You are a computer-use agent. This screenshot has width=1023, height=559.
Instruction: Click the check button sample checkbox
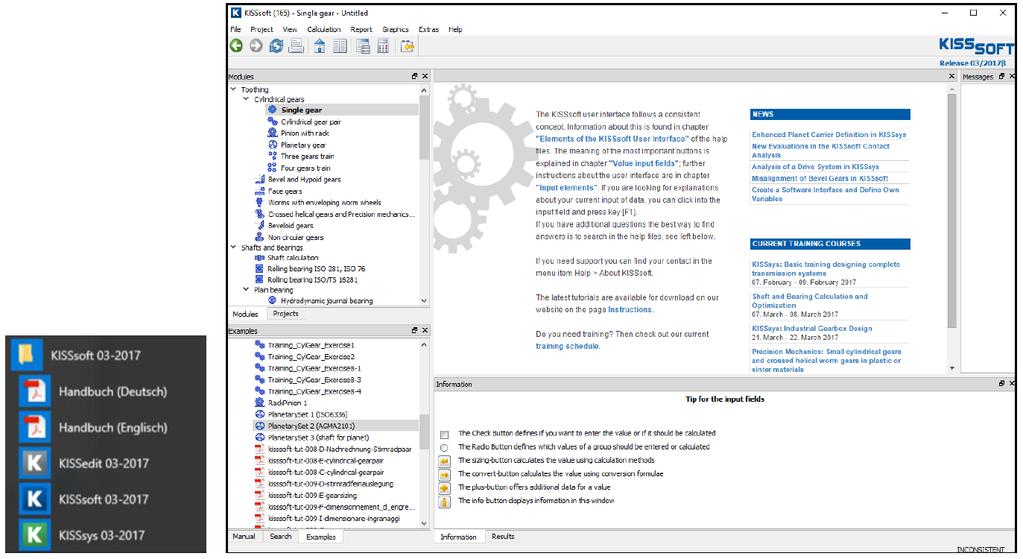click(x=444, y=434)
